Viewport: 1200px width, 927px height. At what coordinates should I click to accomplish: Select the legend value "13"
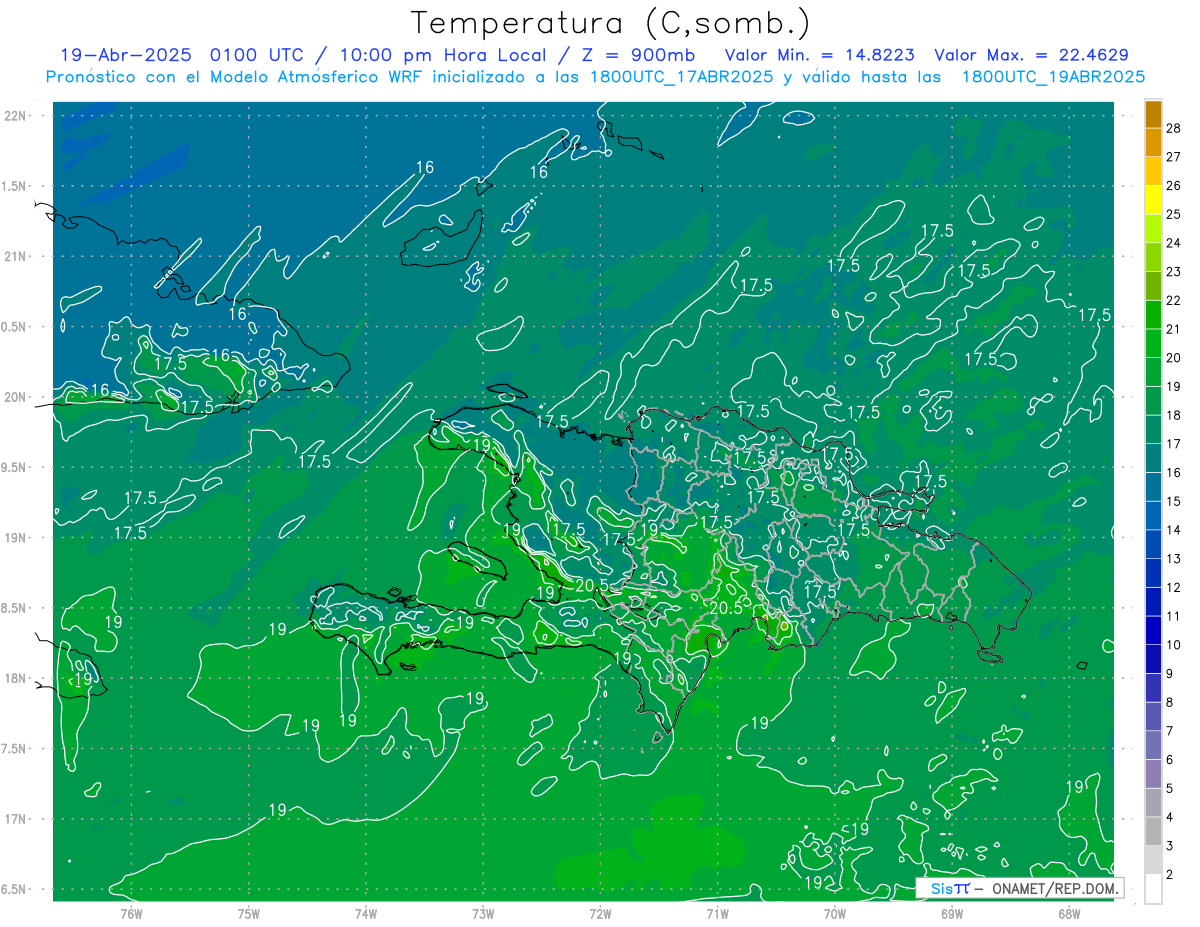(1174, 559)
